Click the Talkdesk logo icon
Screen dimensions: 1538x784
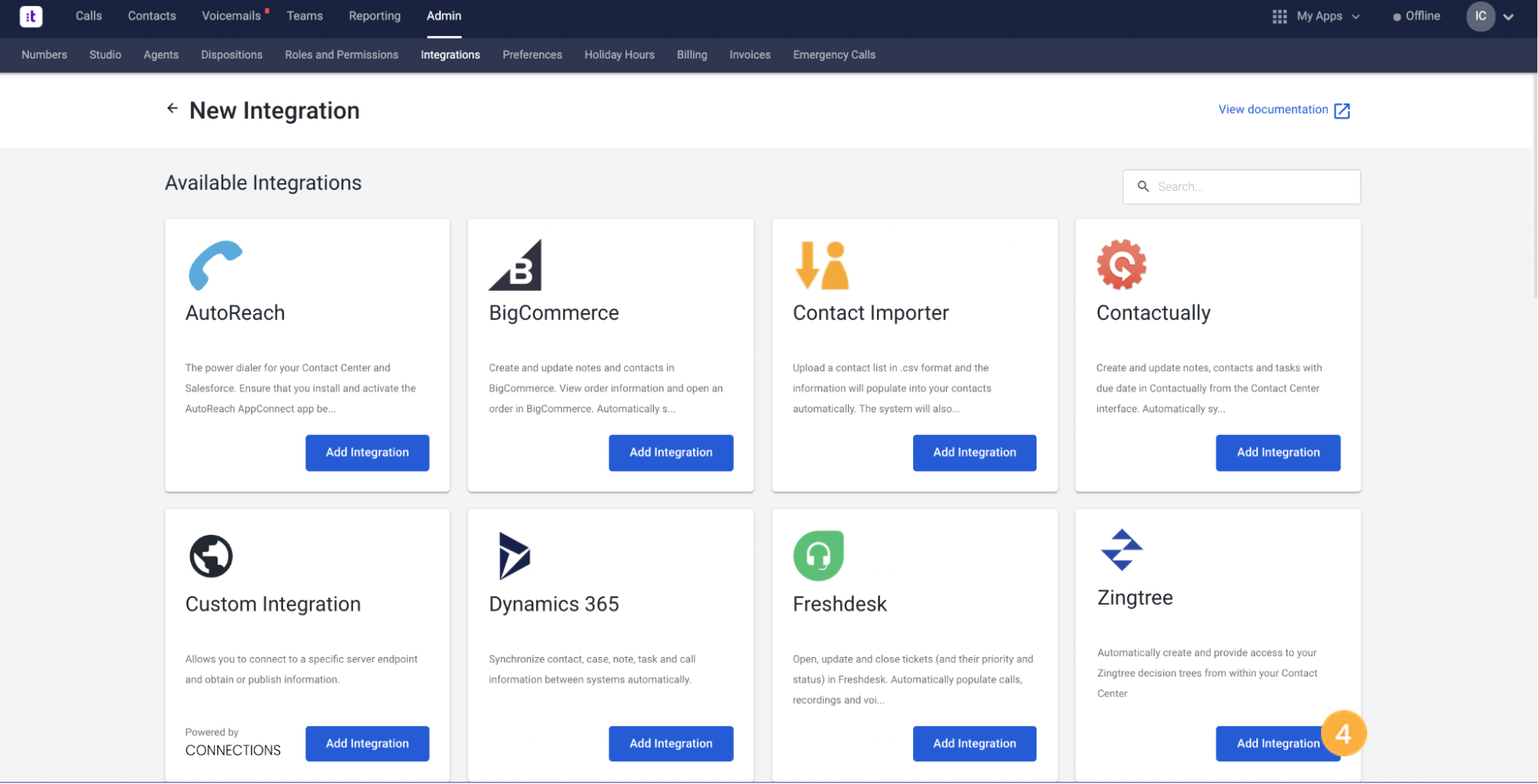(31, 16)
